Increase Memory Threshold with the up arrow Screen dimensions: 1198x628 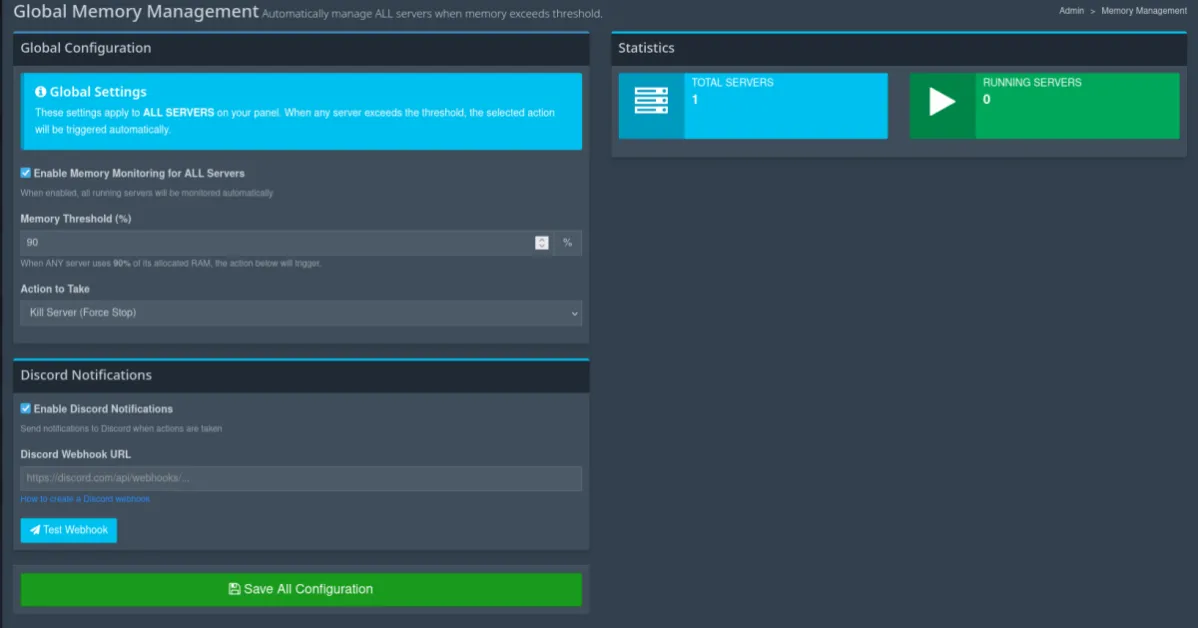542,239
